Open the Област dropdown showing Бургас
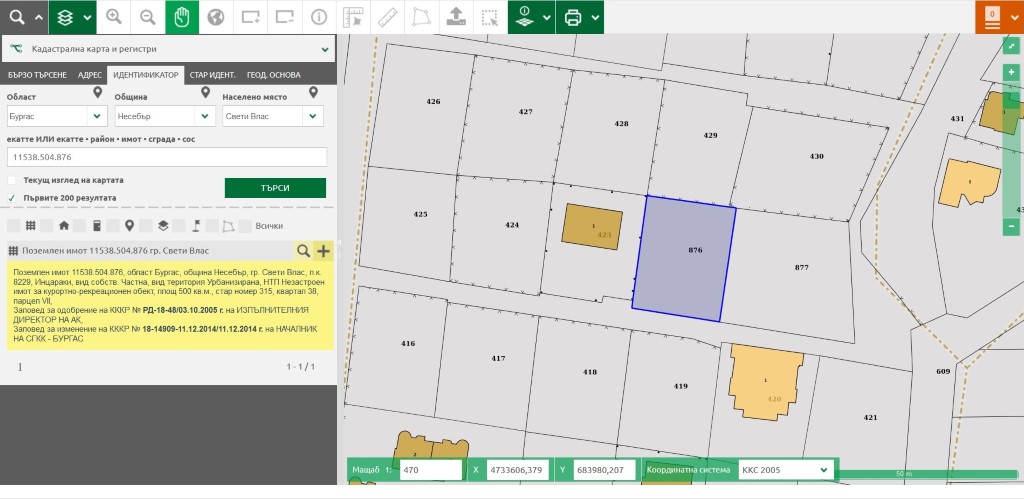 tap(55, 116)
